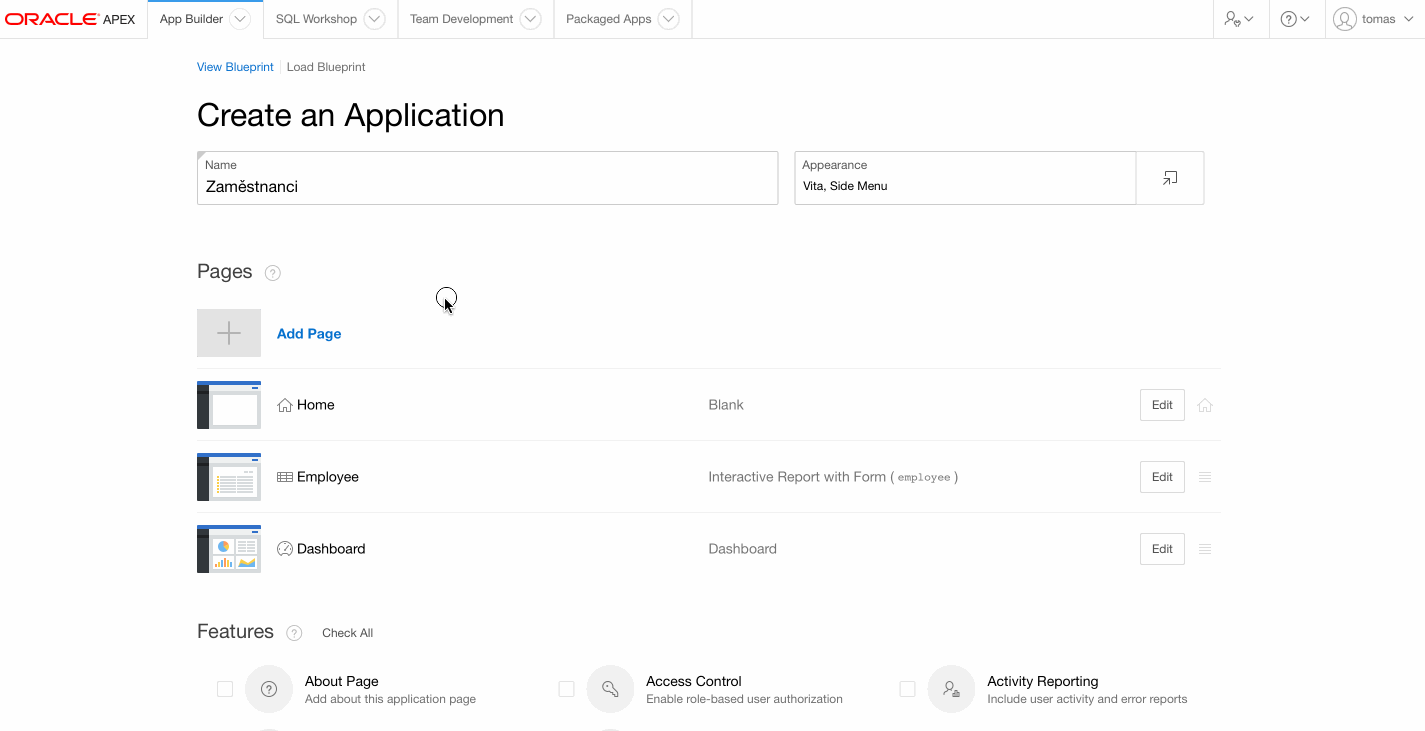The image size is (1425, 731).
Task: Click the Employee row reorder handle
Action: [1205, 477]
